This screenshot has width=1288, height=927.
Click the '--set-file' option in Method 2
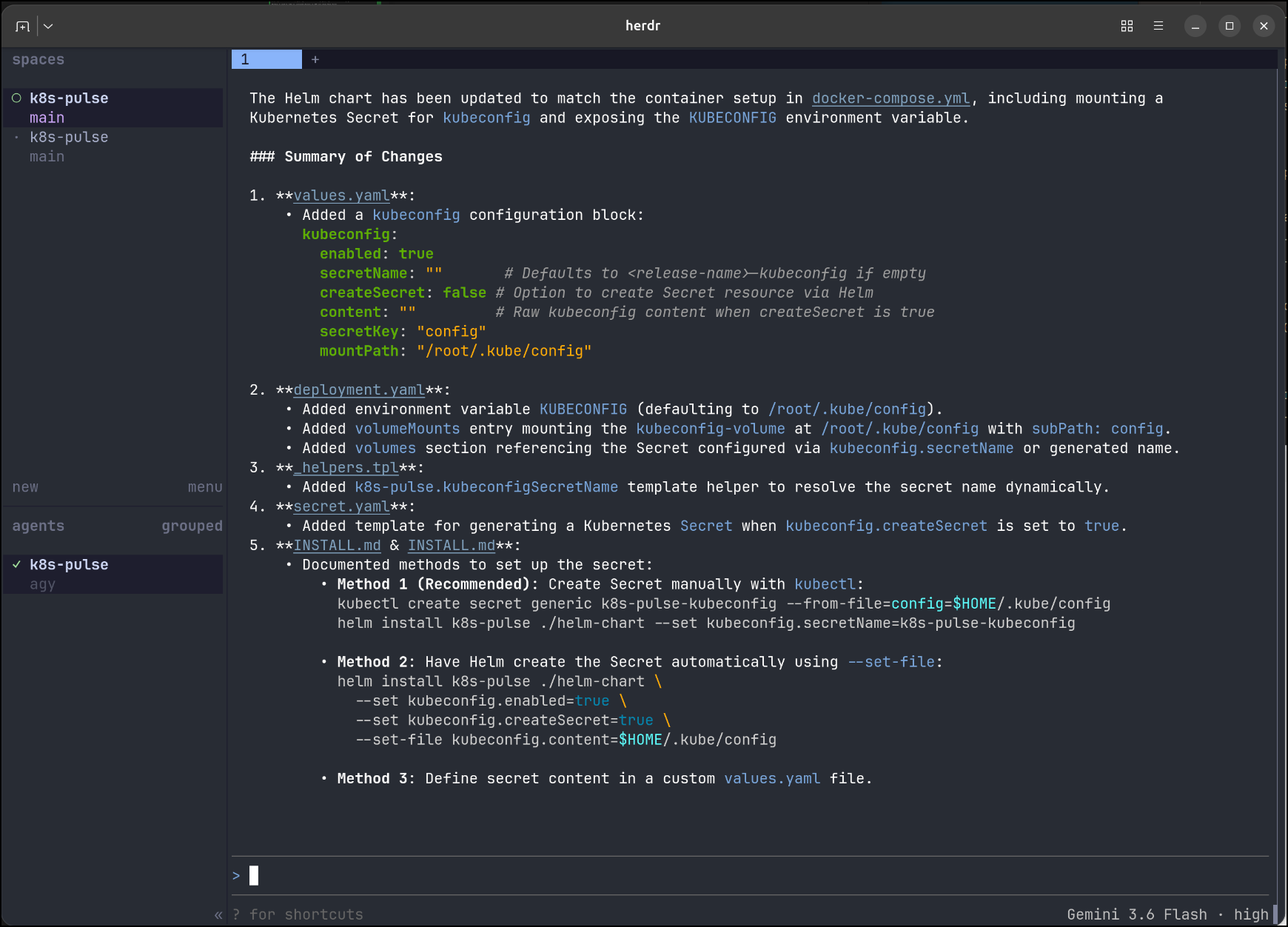tap(891, 662)
